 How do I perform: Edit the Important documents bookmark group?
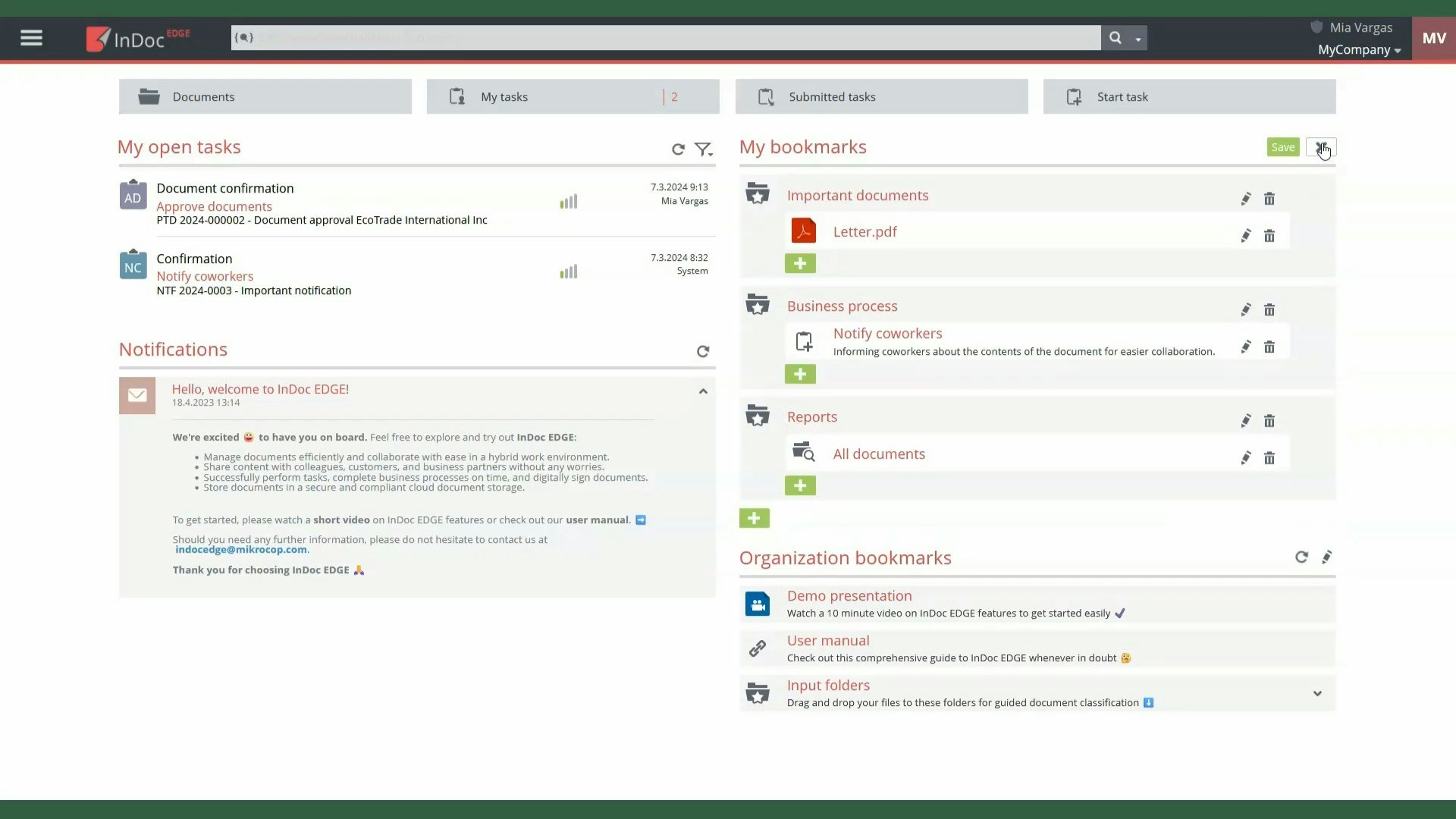(x=1245, y=199)
